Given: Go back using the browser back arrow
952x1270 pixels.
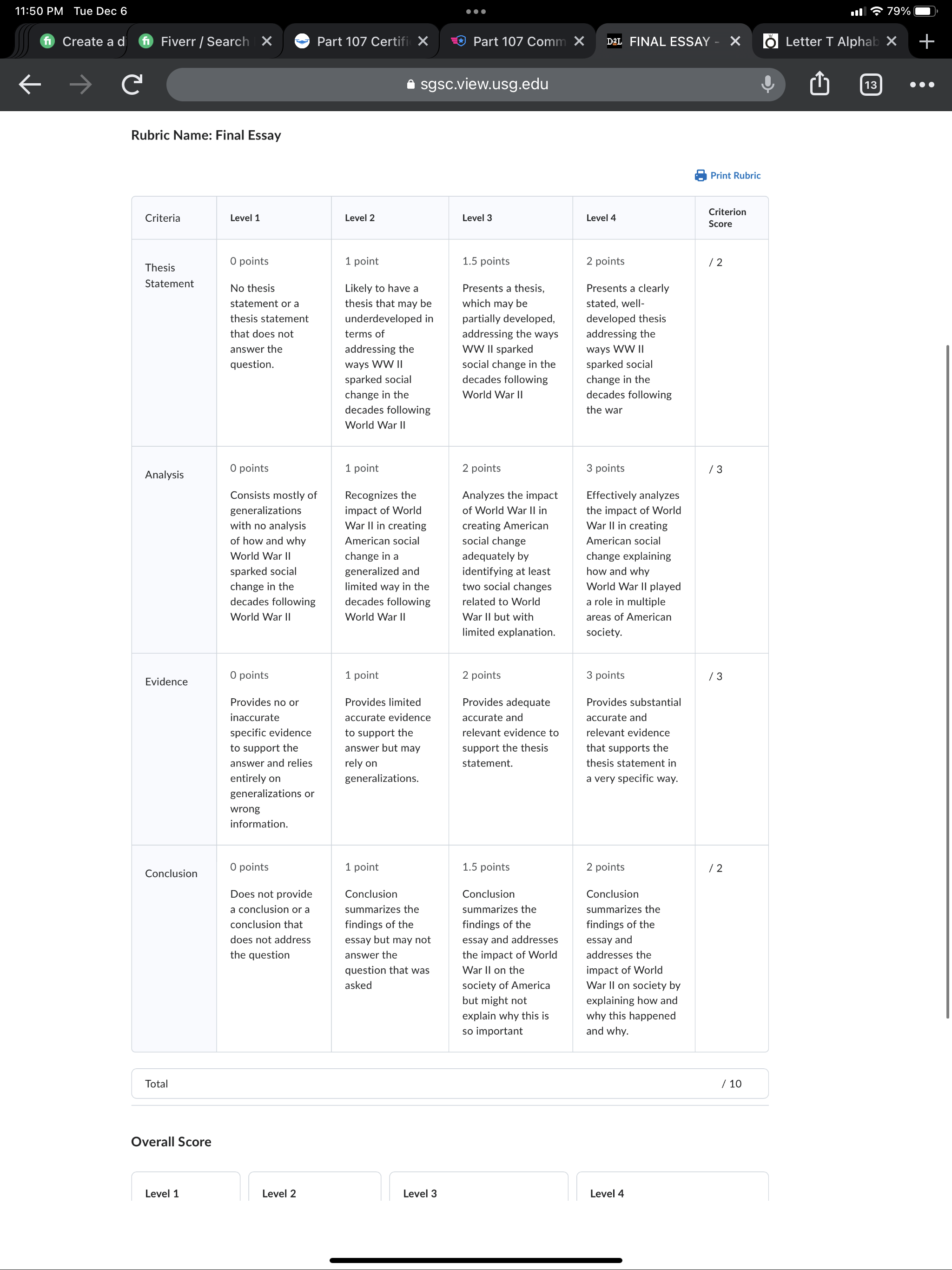Looking at the screenshot, I should (30, 85).
